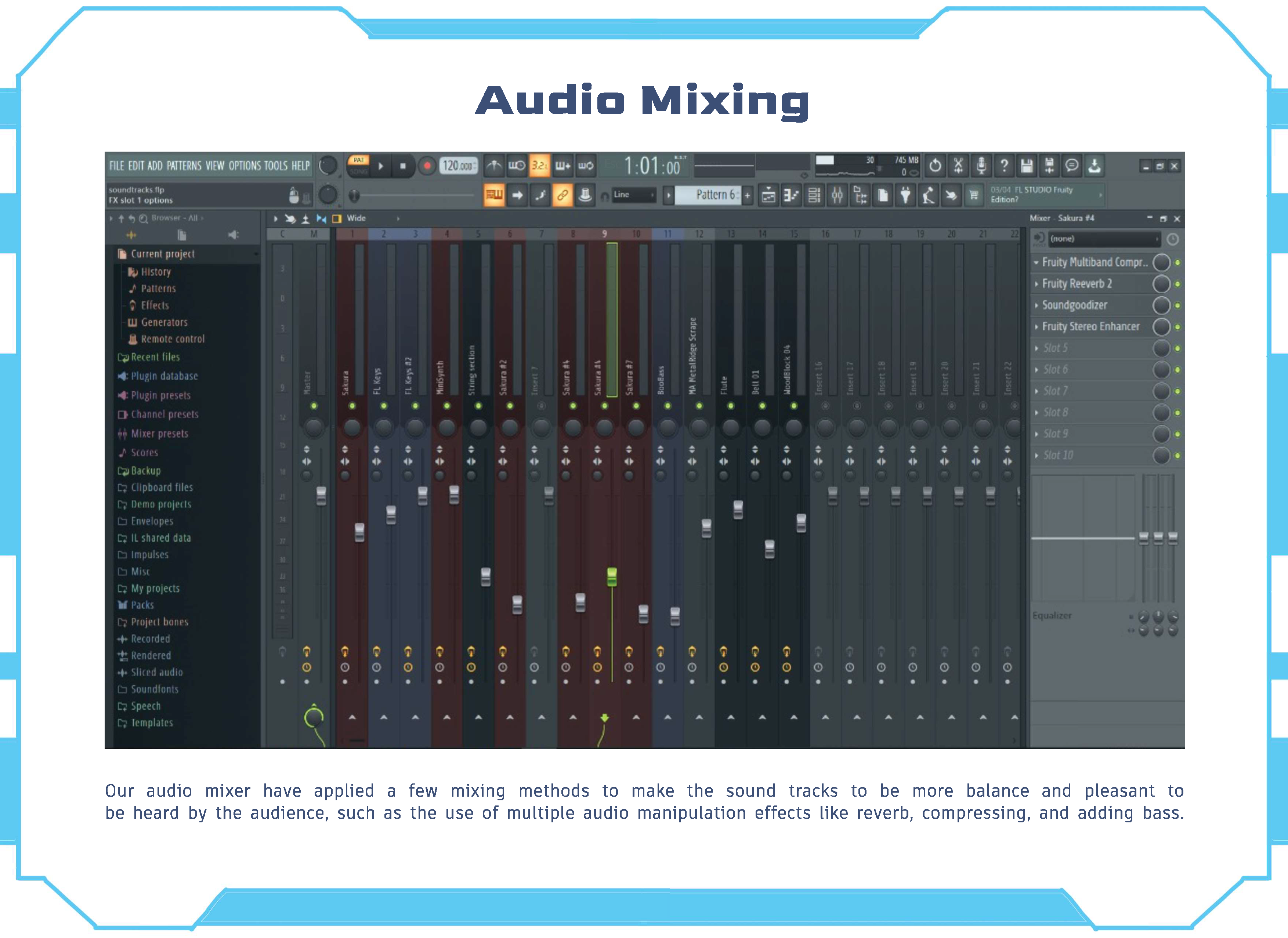Expand the Fruity Reeverb 2 slot menu
1288x938 pixels.
tap(1036, 284)
